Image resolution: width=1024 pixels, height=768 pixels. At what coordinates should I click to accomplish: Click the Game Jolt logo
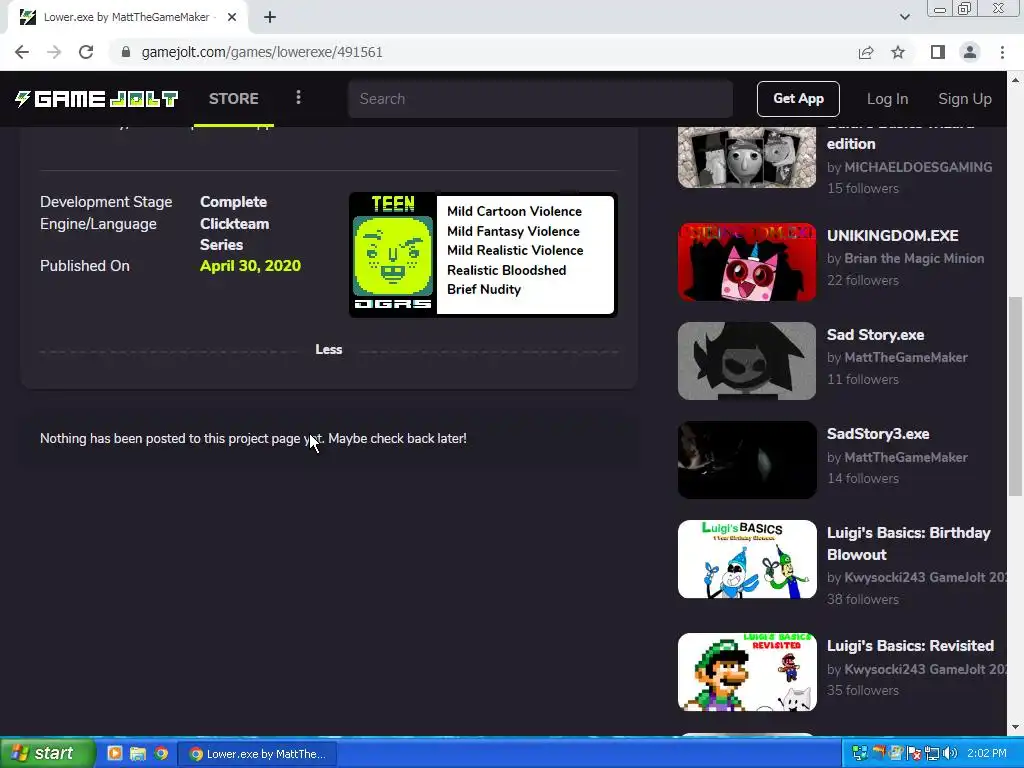(x=97, y=99)
